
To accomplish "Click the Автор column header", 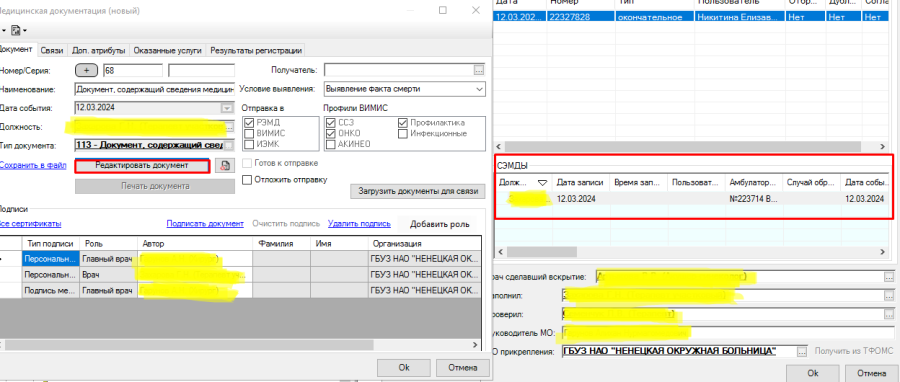I will [x=195, y=243].
